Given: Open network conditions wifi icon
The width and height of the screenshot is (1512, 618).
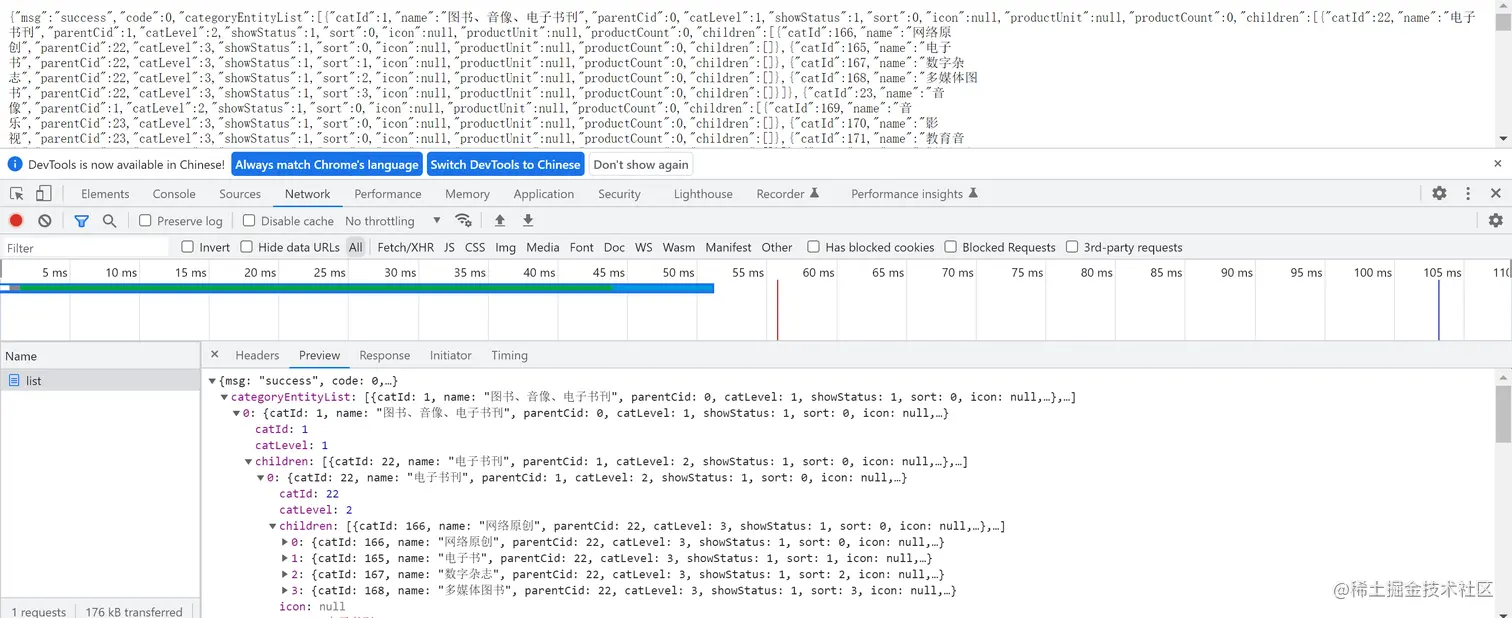Looking at the screenshot, I should click(463, 221).
